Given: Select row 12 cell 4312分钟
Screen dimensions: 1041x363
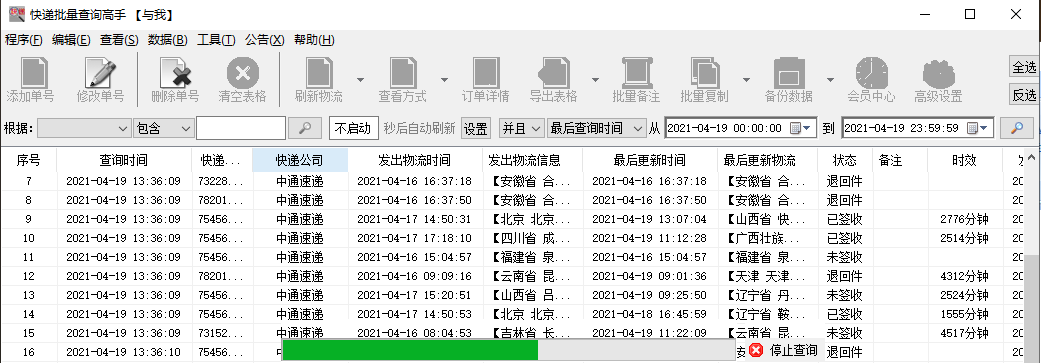Looking at the screenshot, I should coord(964,276).
